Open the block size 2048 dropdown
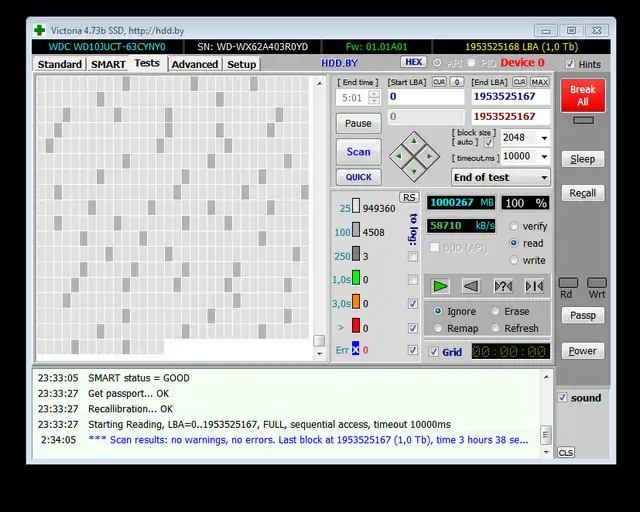 (544, 138)
